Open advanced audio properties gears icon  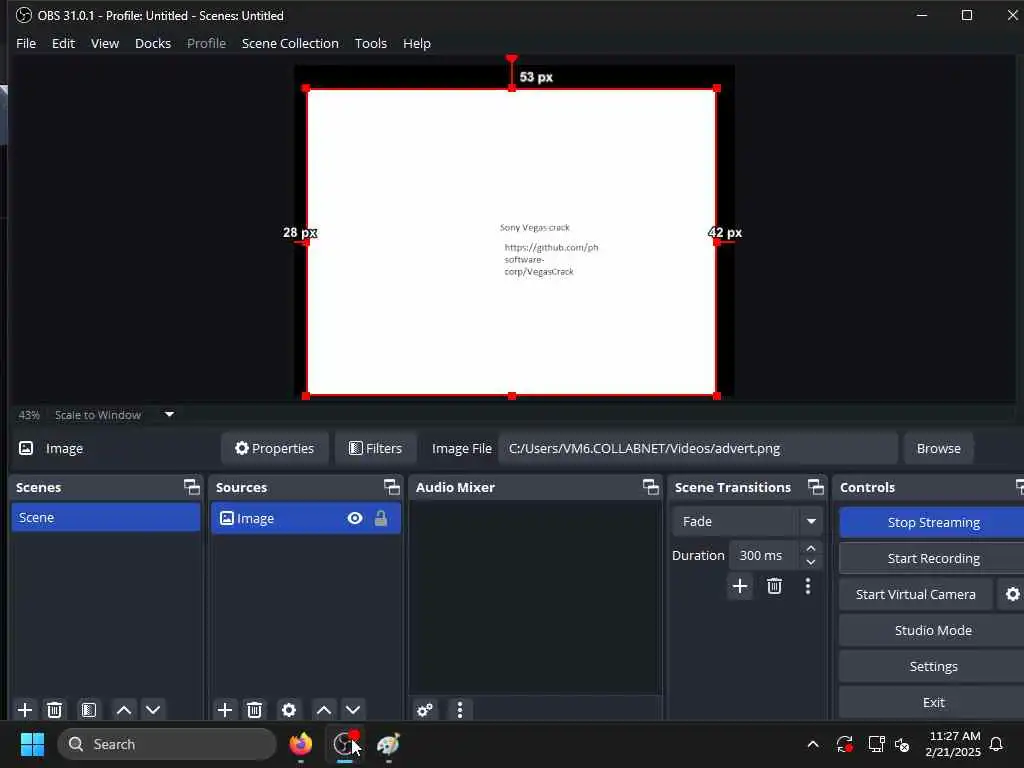pyautogui.click(x=424, y=710)
